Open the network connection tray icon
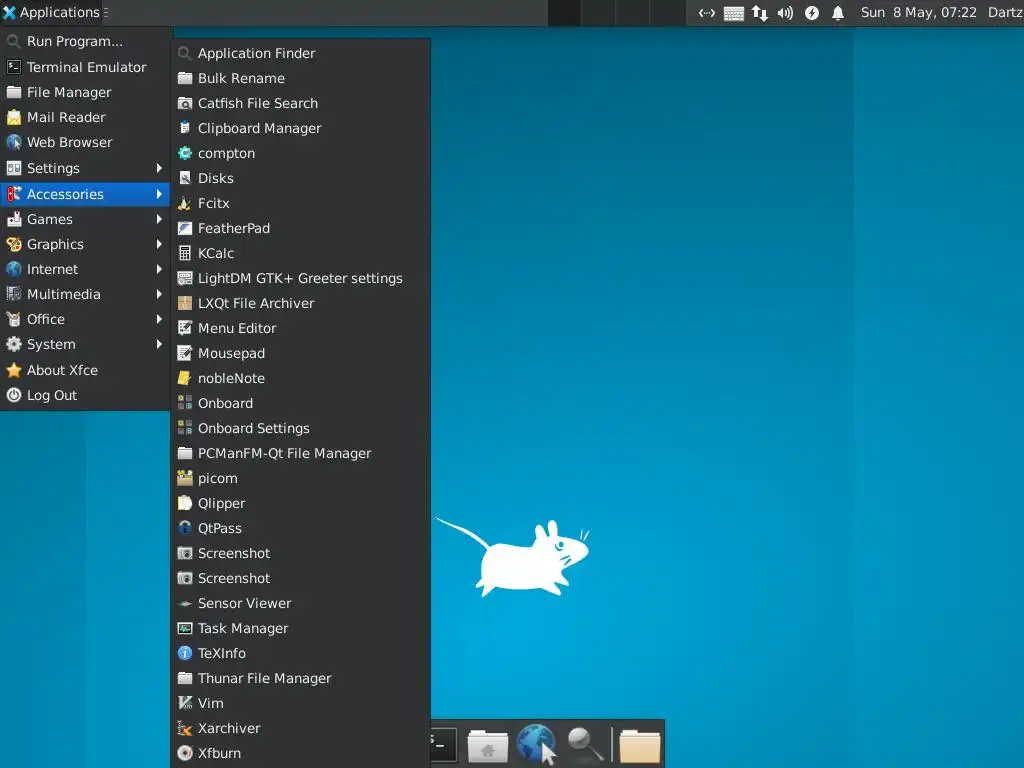Viewport: 1024px width, 768px height. click(x=707, y=13)
